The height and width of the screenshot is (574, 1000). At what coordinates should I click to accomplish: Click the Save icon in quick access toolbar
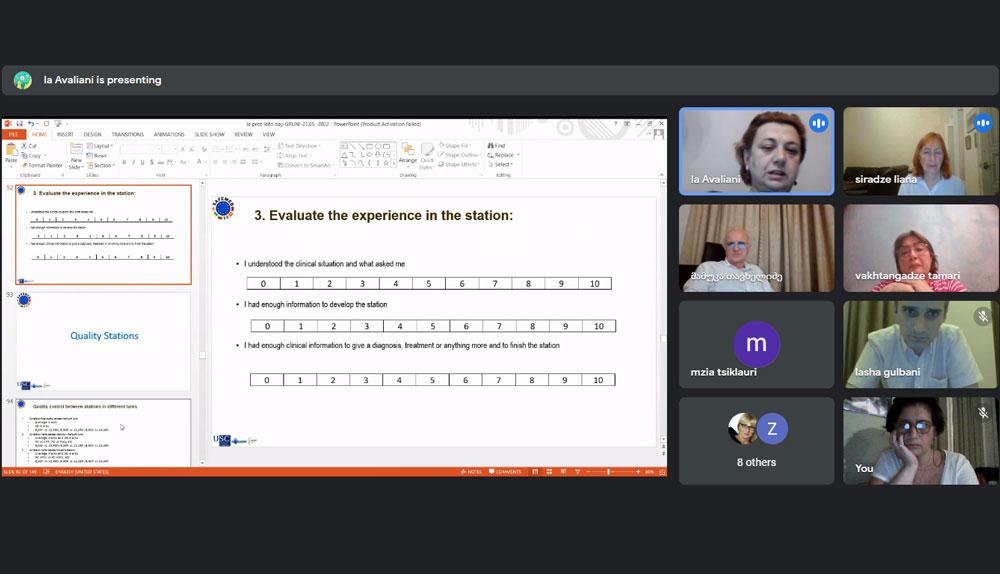[x=20, y=124]
